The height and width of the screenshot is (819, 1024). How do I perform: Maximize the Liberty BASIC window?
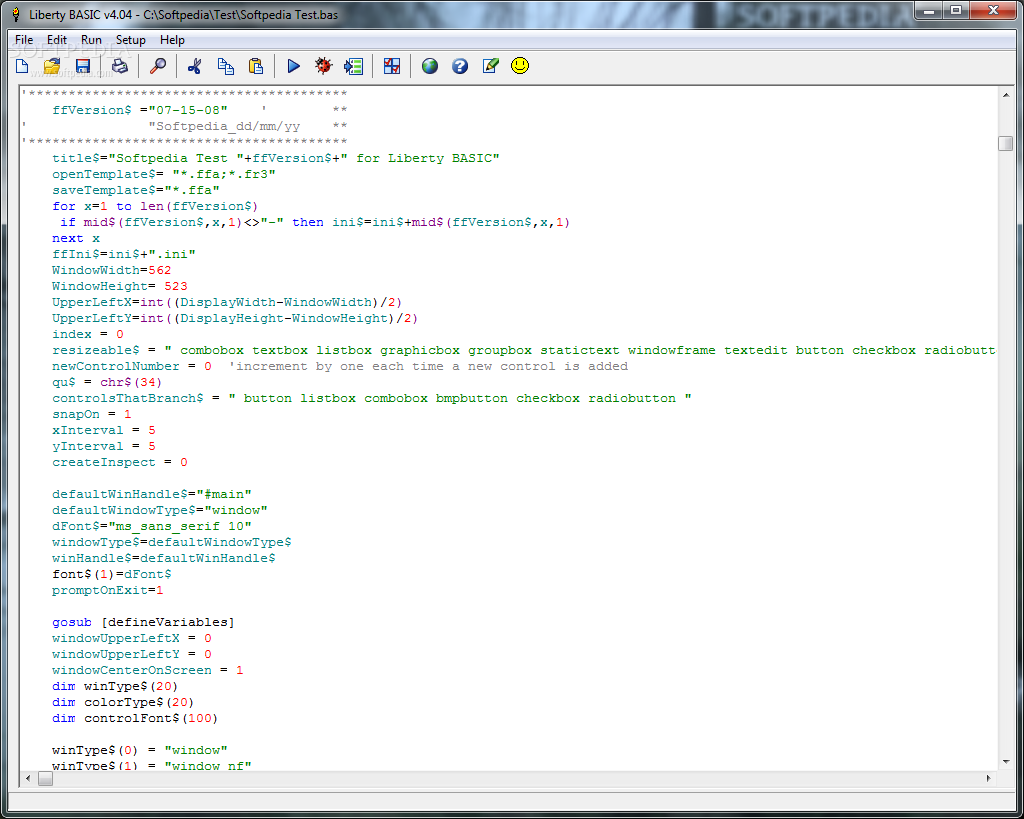pos(956,10)
